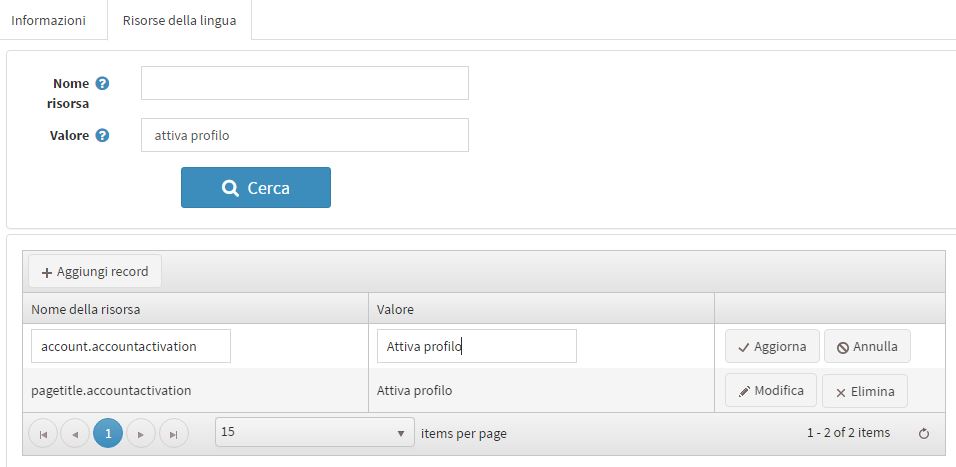
Task: Go to first page of results
Action: pos(43,433)
